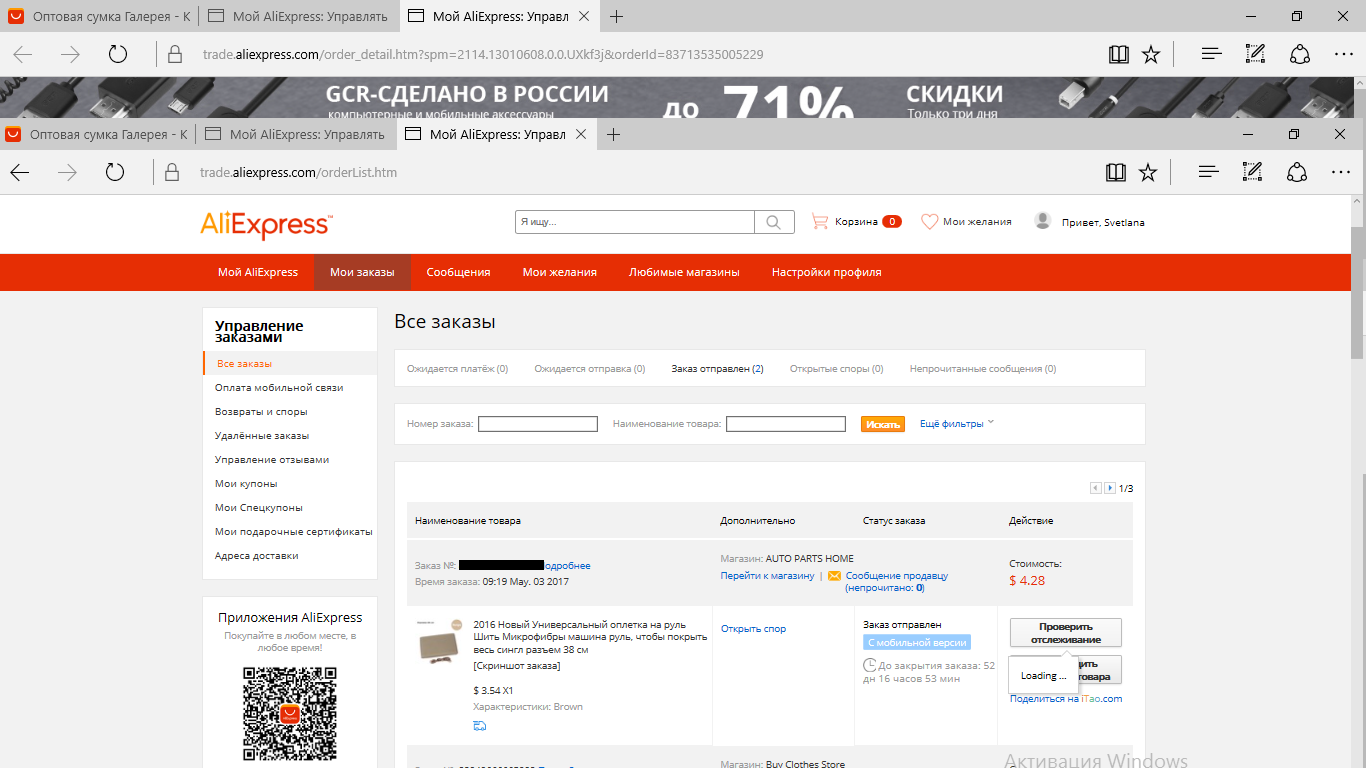
Task: Refresh the front orderList page
Action: [115, 172]
